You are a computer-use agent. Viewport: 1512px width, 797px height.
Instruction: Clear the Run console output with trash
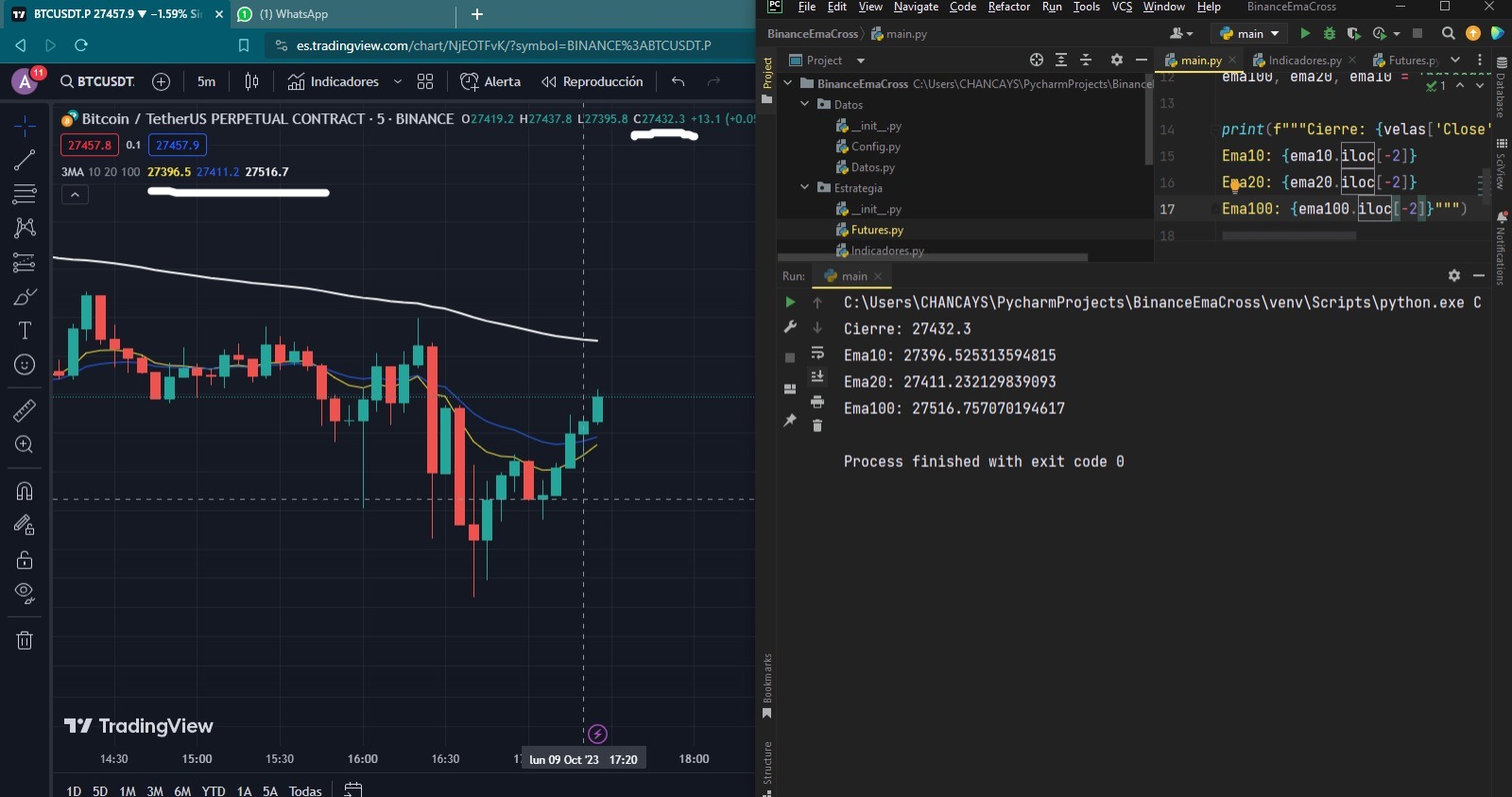point(817,425)
